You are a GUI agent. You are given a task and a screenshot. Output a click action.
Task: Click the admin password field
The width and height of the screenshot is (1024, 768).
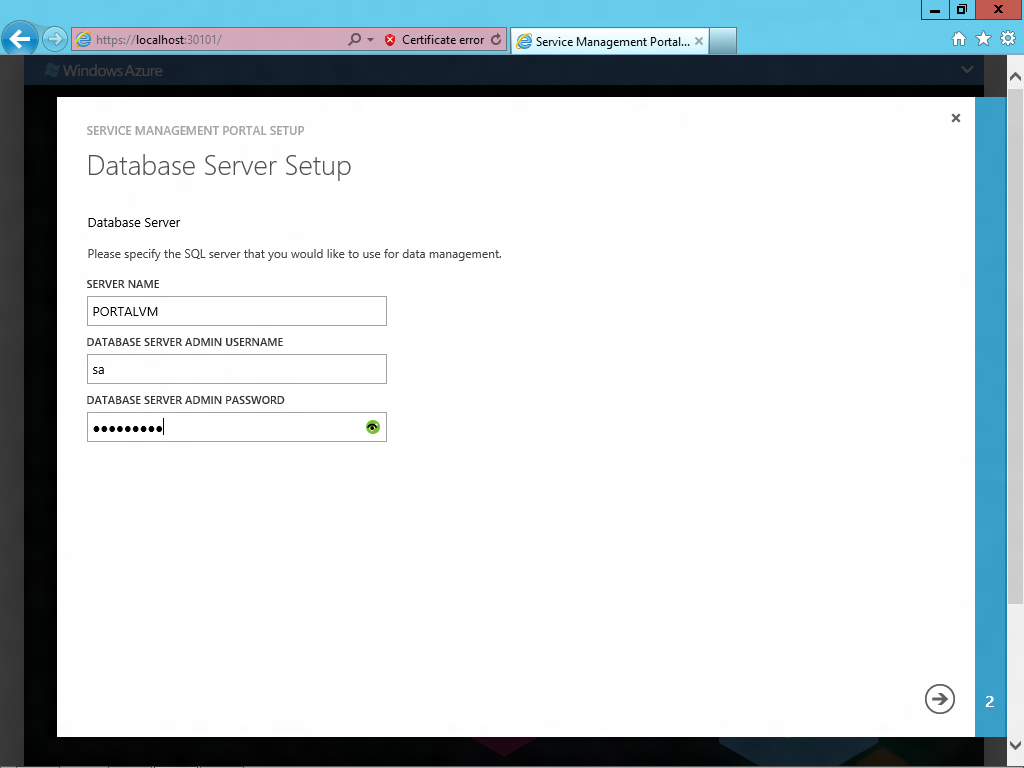[236, 427]
